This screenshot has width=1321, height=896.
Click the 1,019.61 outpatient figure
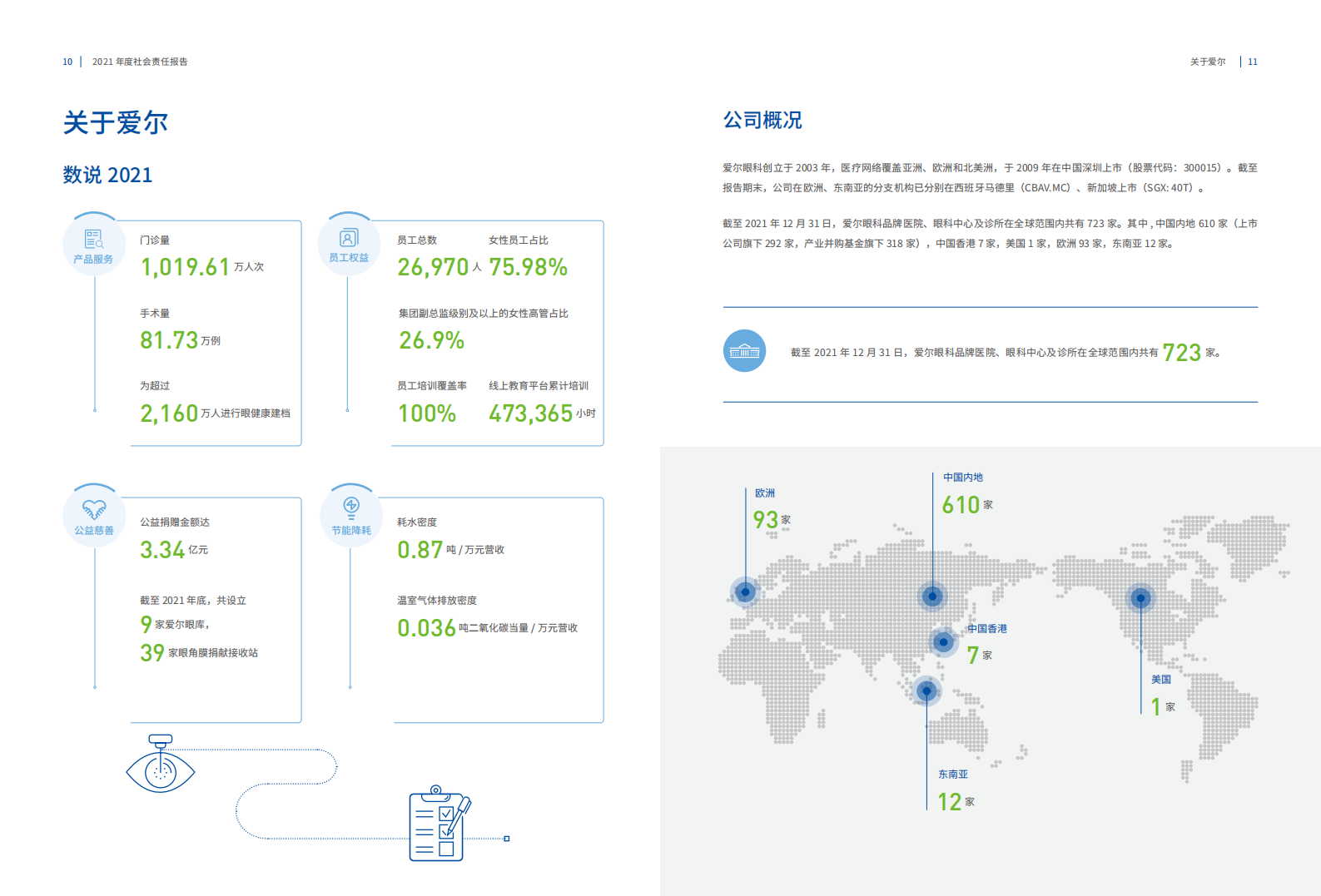(x=185, y=267)
